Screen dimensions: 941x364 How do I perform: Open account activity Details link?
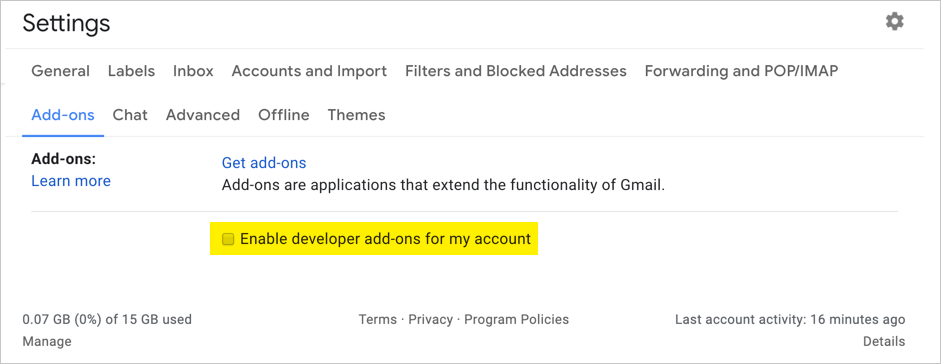[x=884, y=342]
